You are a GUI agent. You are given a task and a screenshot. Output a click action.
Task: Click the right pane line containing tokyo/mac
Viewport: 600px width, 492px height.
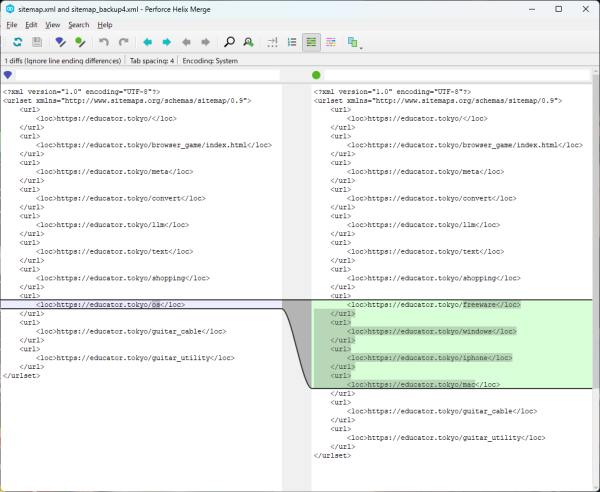coord(424,384)
